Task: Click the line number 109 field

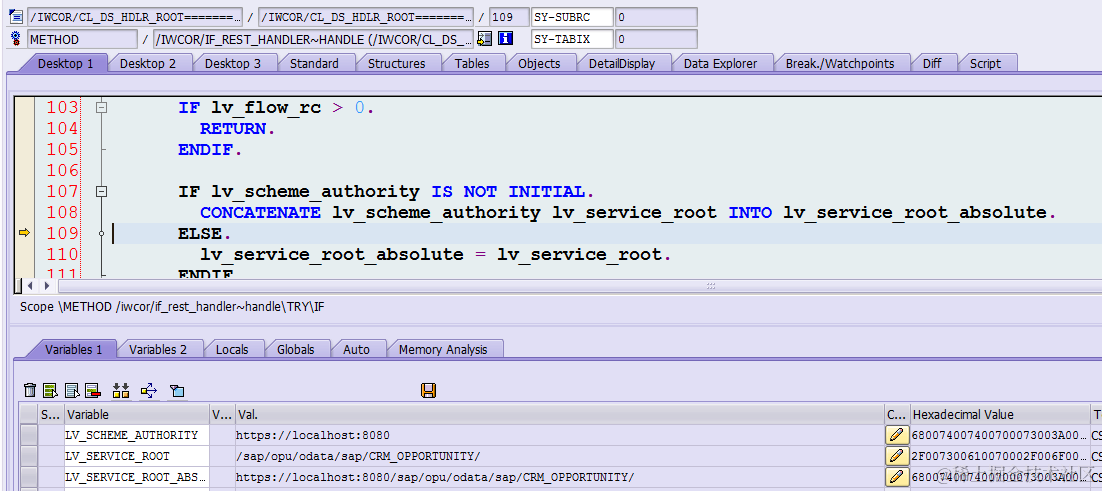Action: pos(510,17)
